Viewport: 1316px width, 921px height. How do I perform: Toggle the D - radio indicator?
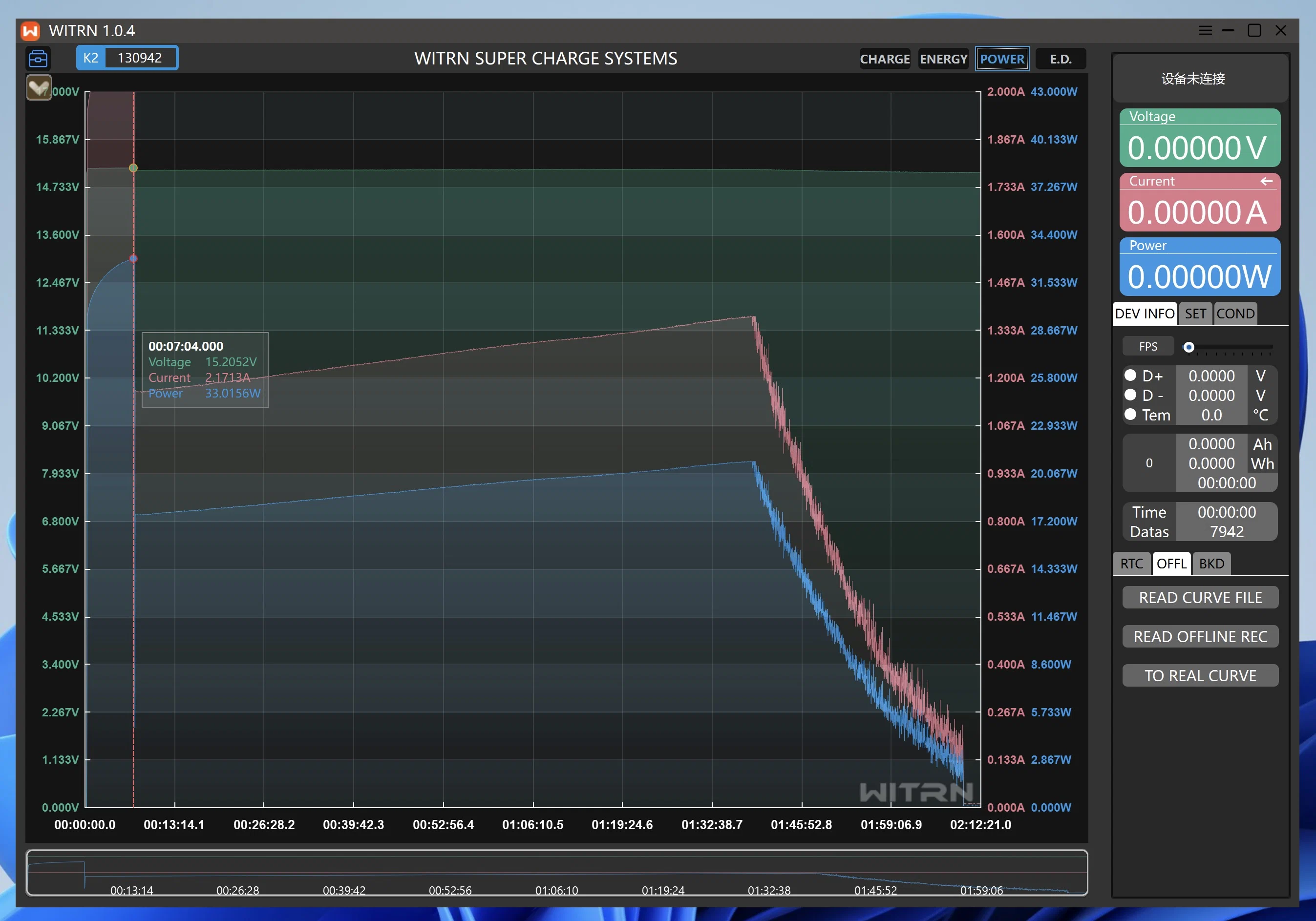(1130, 395)
